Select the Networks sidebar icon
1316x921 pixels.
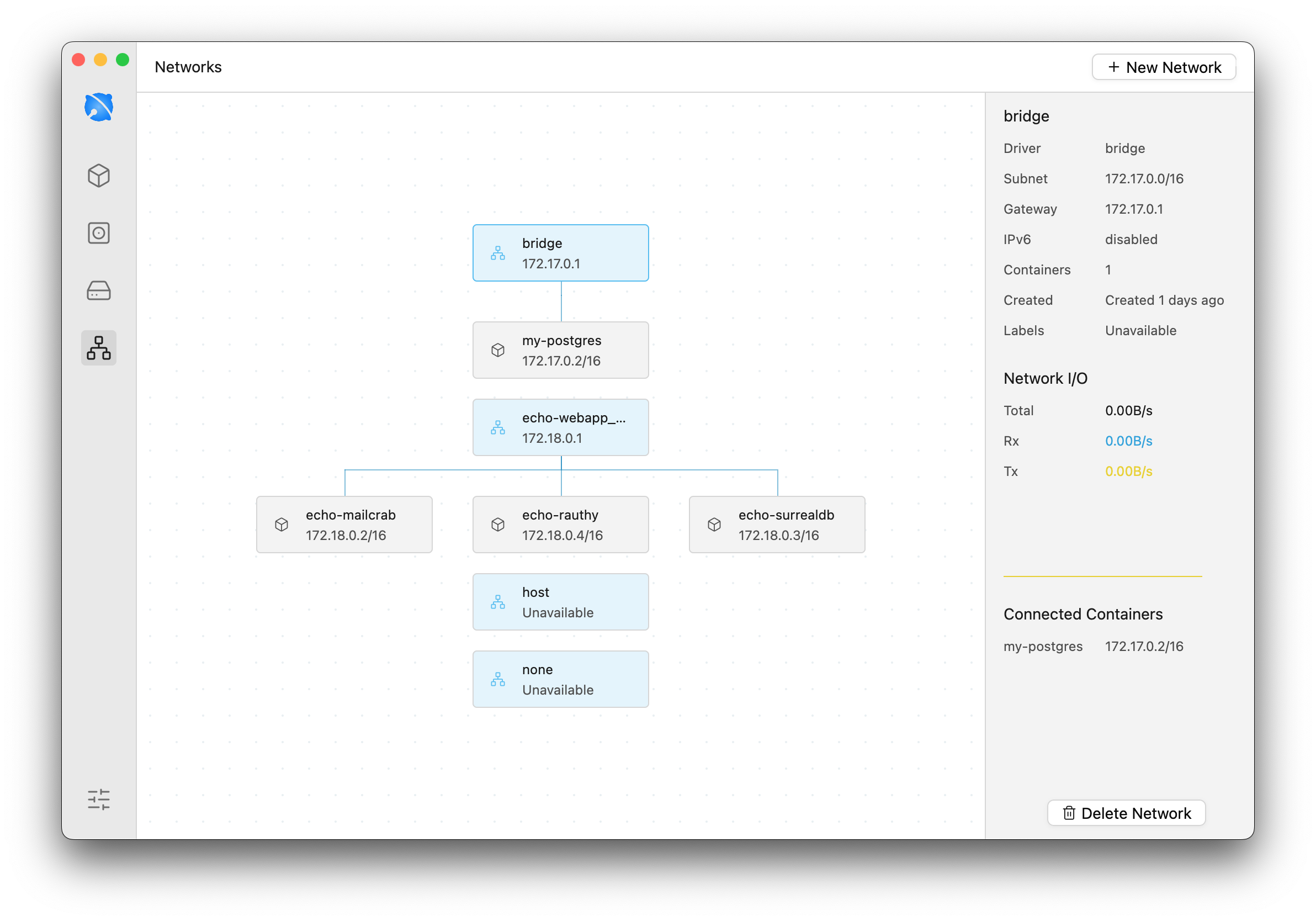(99, 347)
